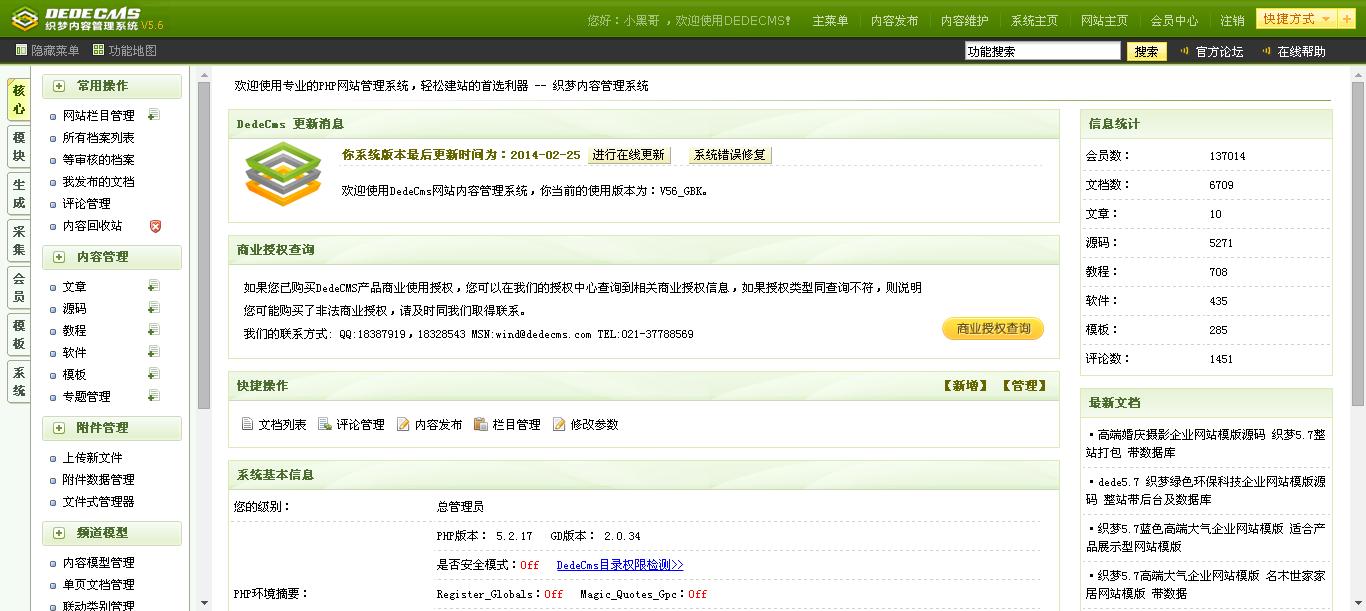The image size is (1366, 611).
Task: Click the 功能搜索 input field
Action: [1043, 51]
